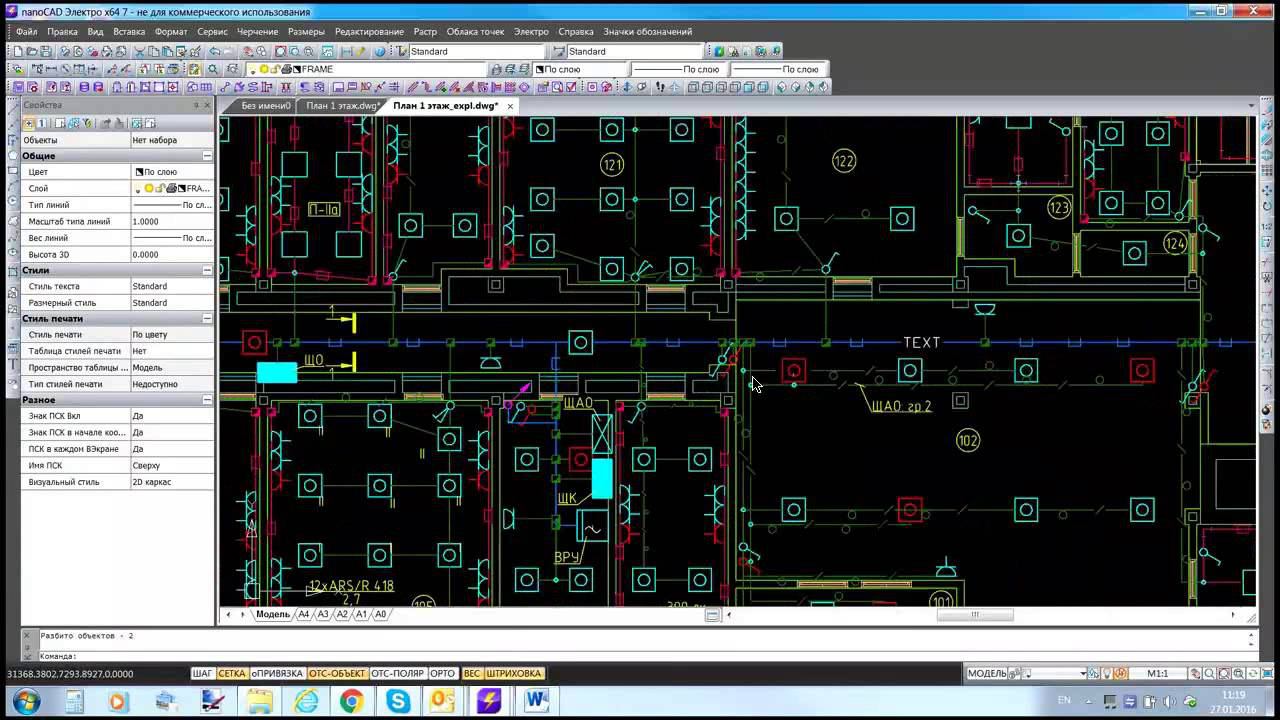Click the magnifier icon beside the layer box

click(x=213, y=69)
